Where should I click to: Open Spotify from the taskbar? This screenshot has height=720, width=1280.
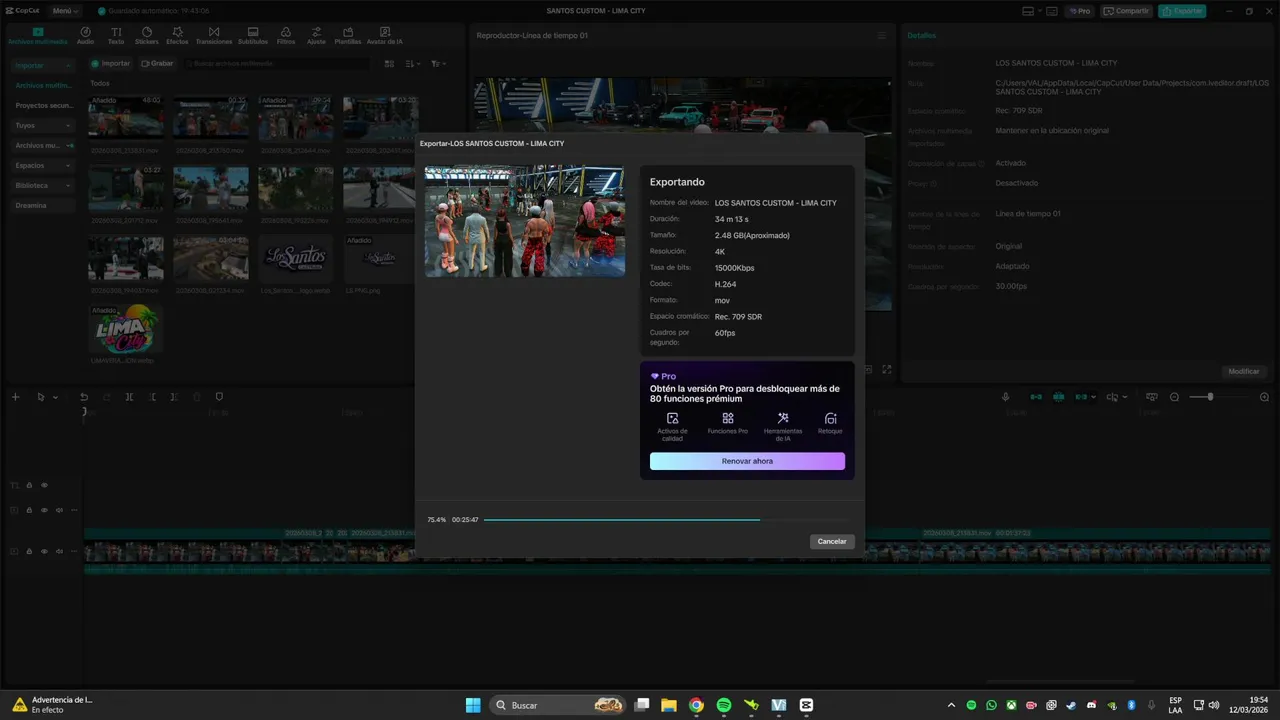pyautogui.click(x=724, y=705)
